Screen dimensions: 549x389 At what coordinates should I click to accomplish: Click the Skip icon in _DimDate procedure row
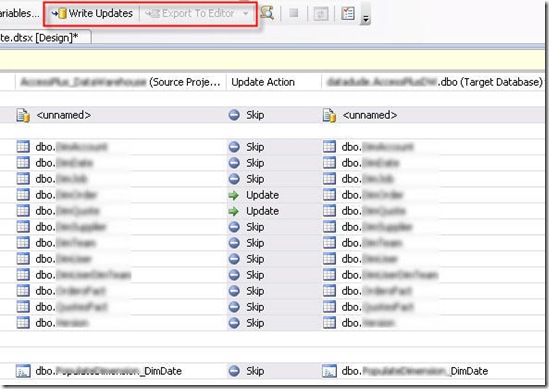[x=234, y=371]
